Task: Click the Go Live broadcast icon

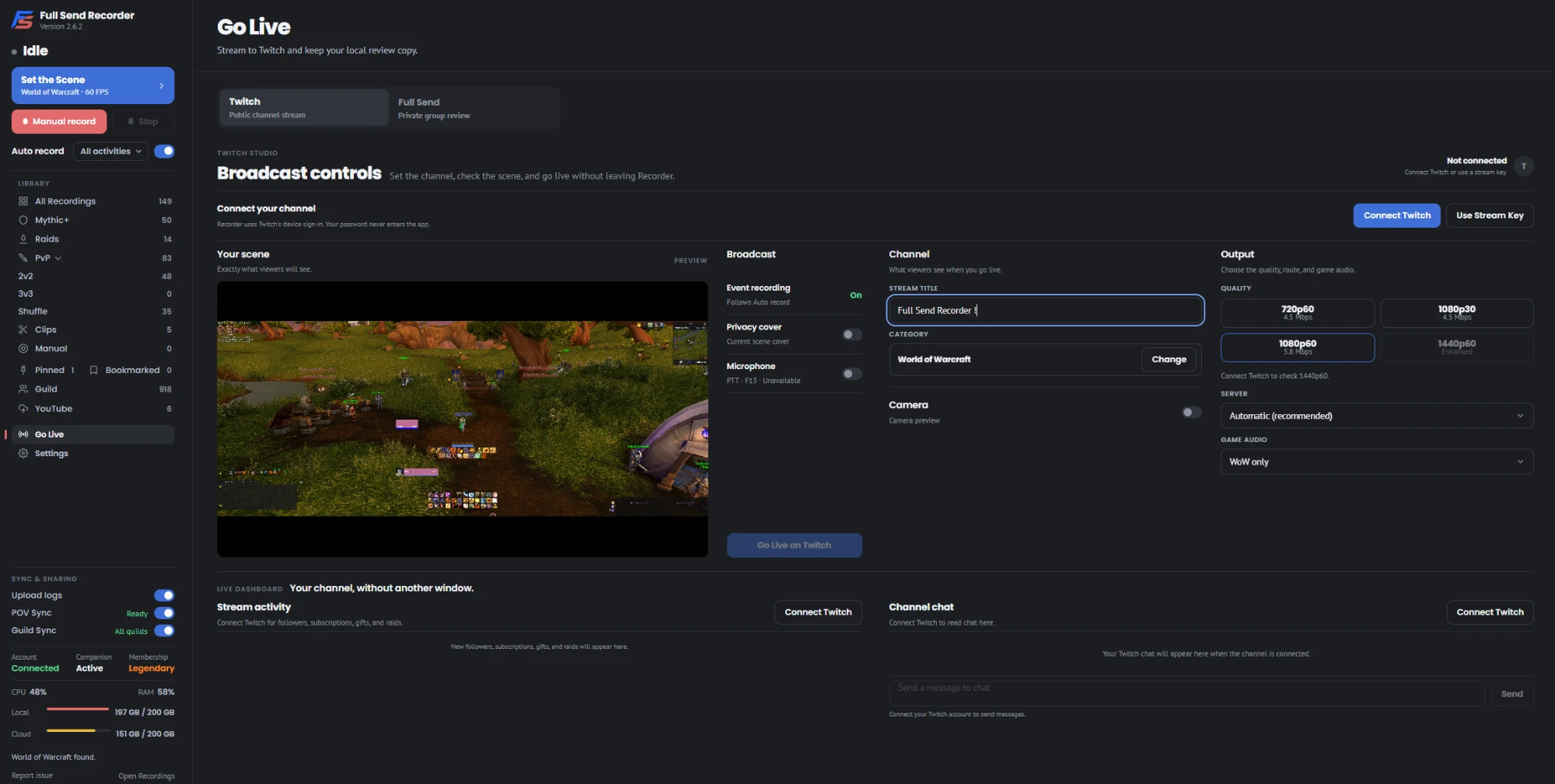Action: point(23,434)
